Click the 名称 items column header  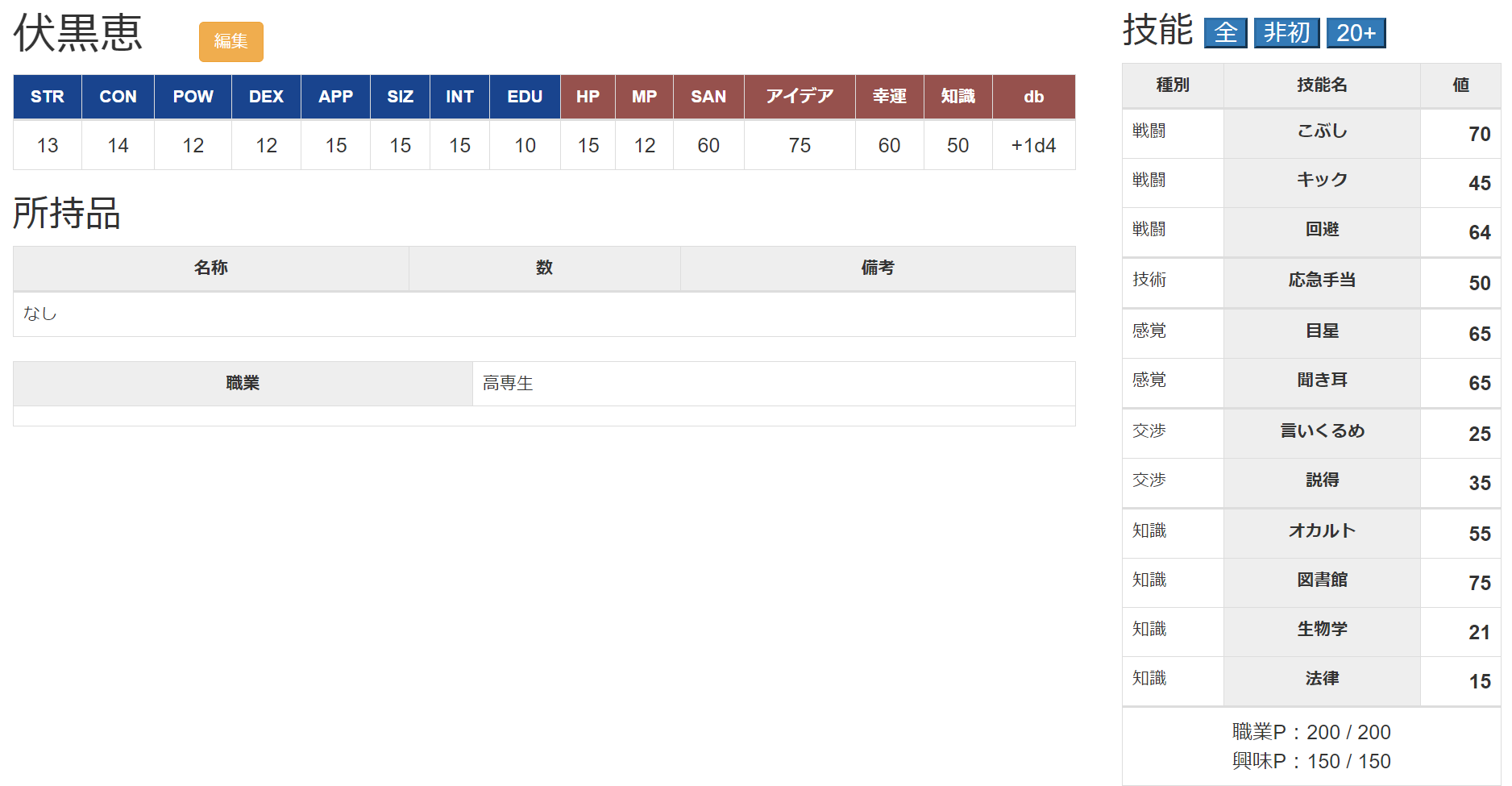pos(211,268)
